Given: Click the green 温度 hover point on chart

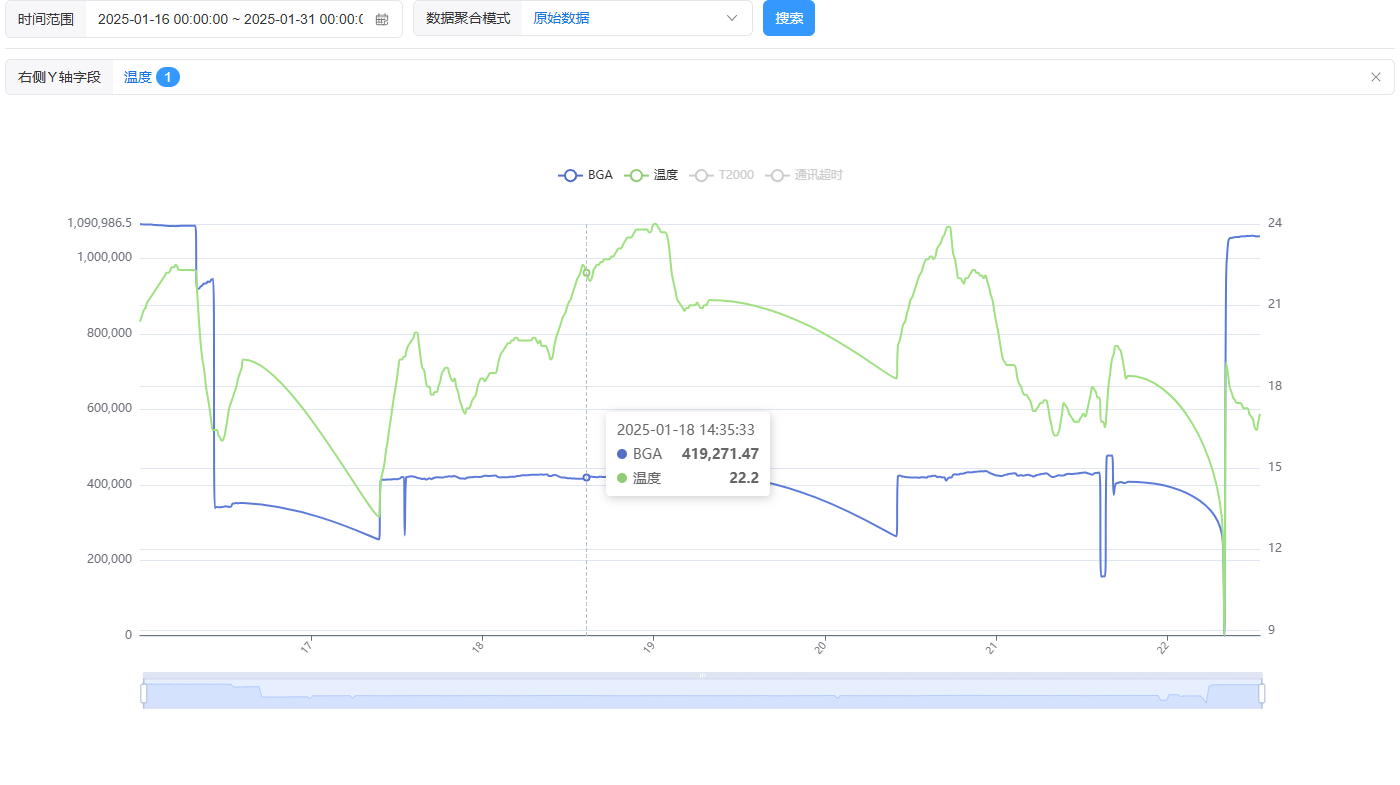Looking at the screenshot, I should 587,273.
